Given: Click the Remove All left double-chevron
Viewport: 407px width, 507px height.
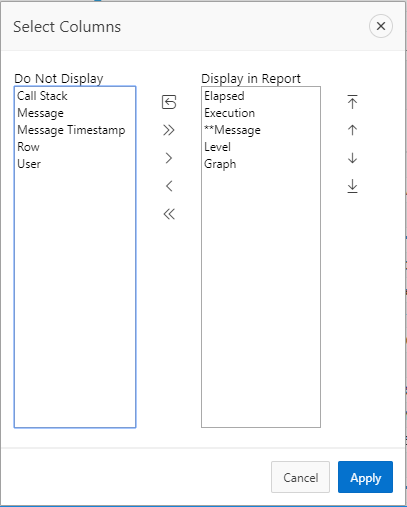Looking at the screenshot, I should (169, 214).
